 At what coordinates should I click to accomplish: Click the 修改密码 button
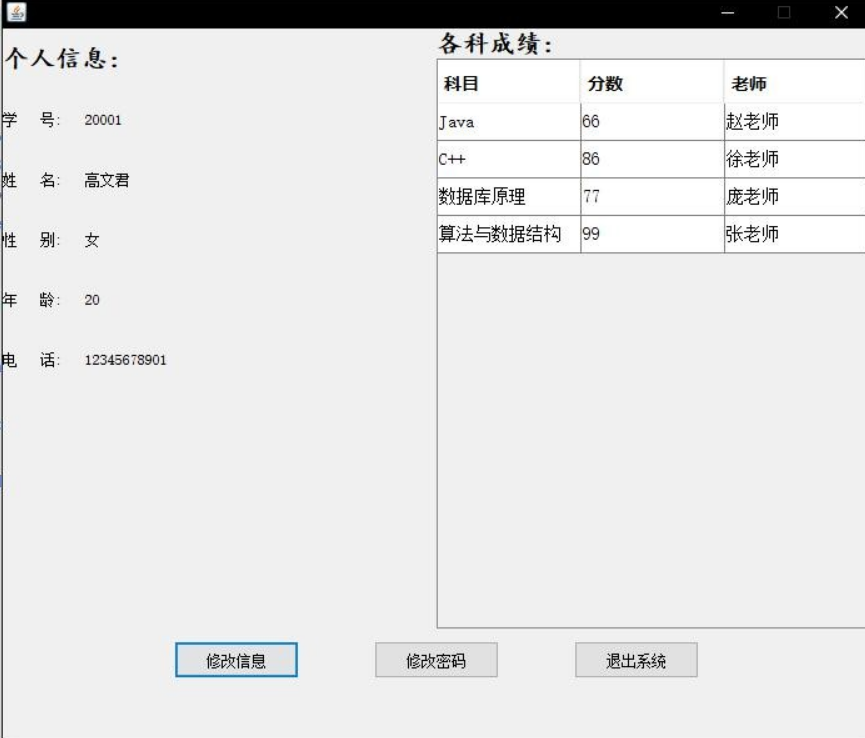[436, 660]
